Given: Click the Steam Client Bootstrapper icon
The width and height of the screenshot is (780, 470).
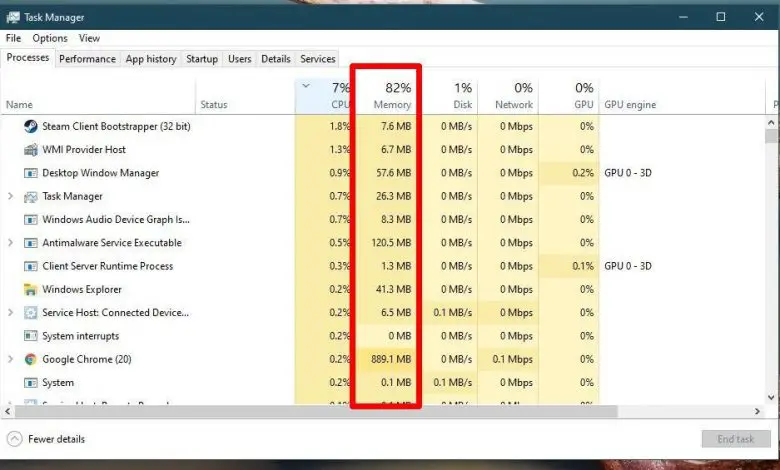Looking at the screenshot, I should [30, 126].
